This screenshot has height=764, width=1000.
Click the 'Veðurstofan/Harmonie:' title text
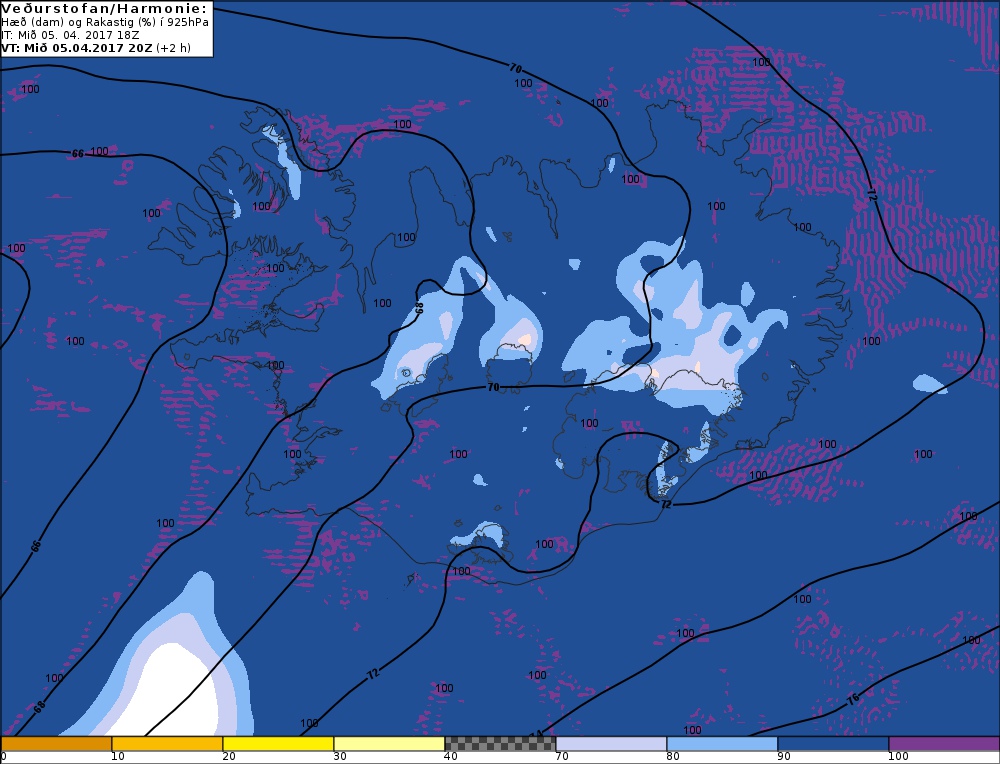click(105, 9)
